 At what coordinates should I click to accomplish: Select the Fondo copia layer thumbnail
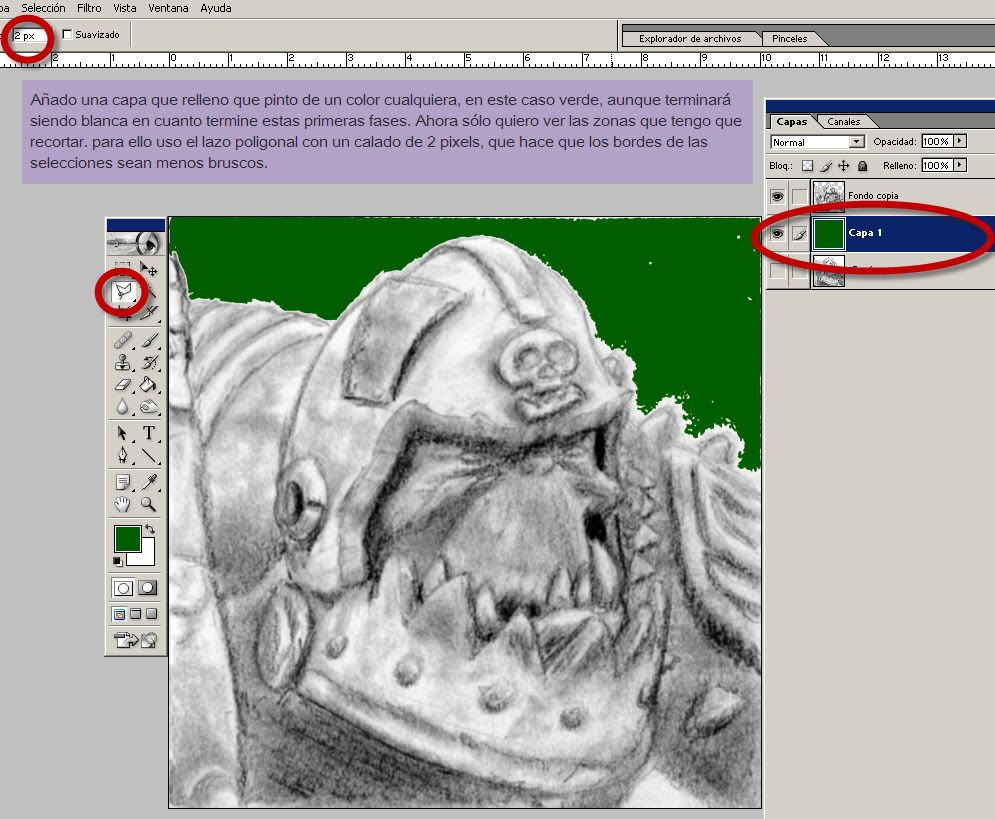point(829,196)
